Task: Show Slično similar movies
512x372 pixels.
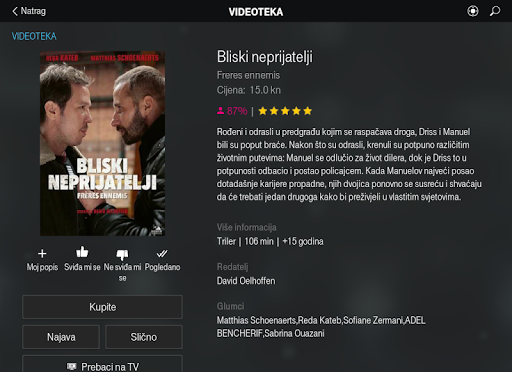Action: (x=144, y=337)
